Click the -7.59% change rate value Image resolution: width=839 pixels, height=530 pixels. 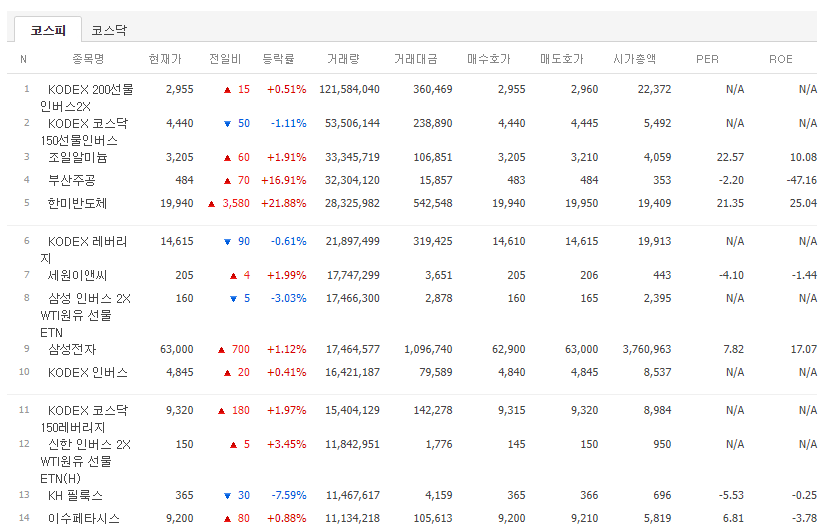[289, 495]
